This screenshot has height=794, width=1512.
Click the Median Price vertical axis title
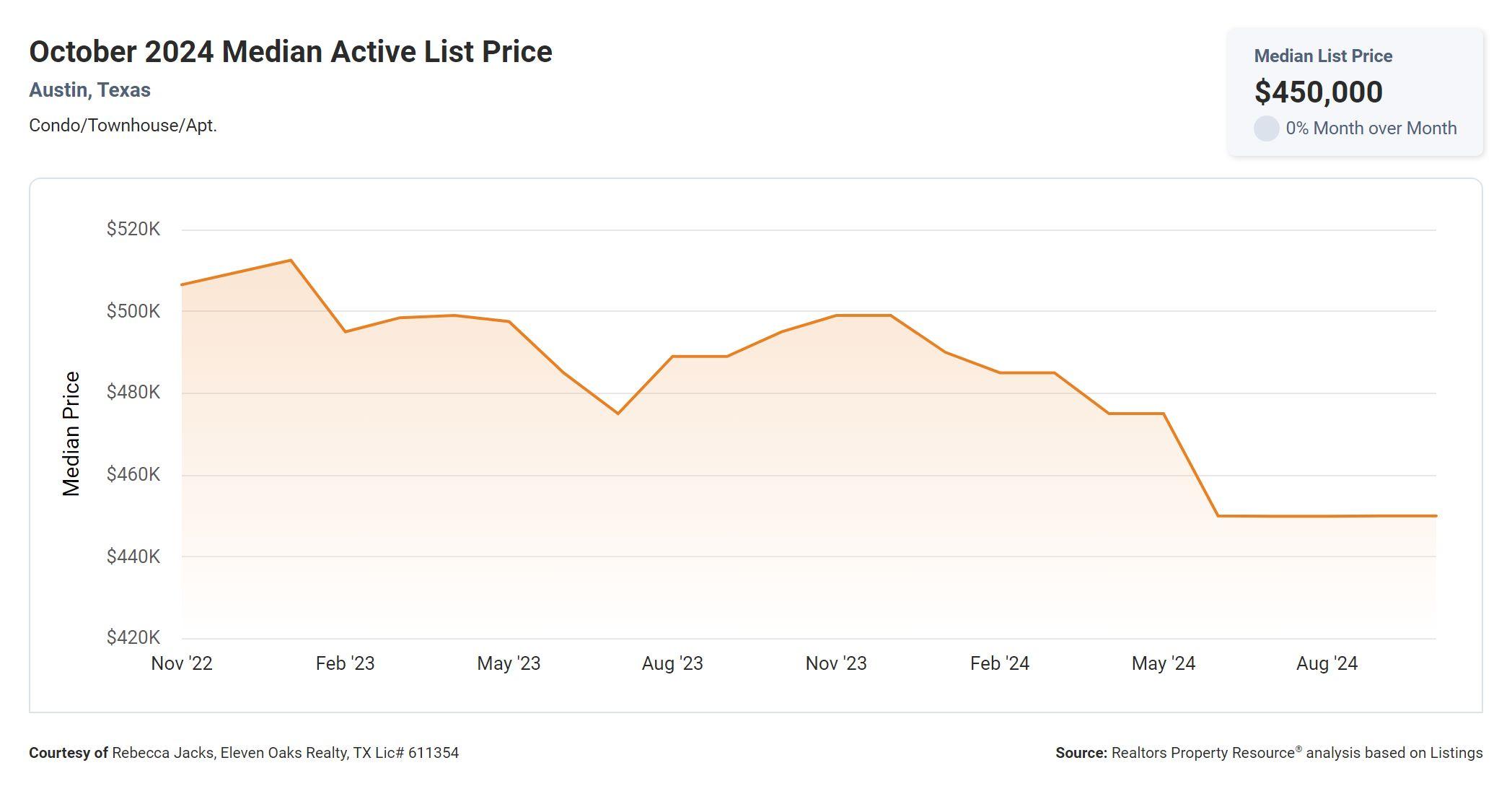point(71,434)
